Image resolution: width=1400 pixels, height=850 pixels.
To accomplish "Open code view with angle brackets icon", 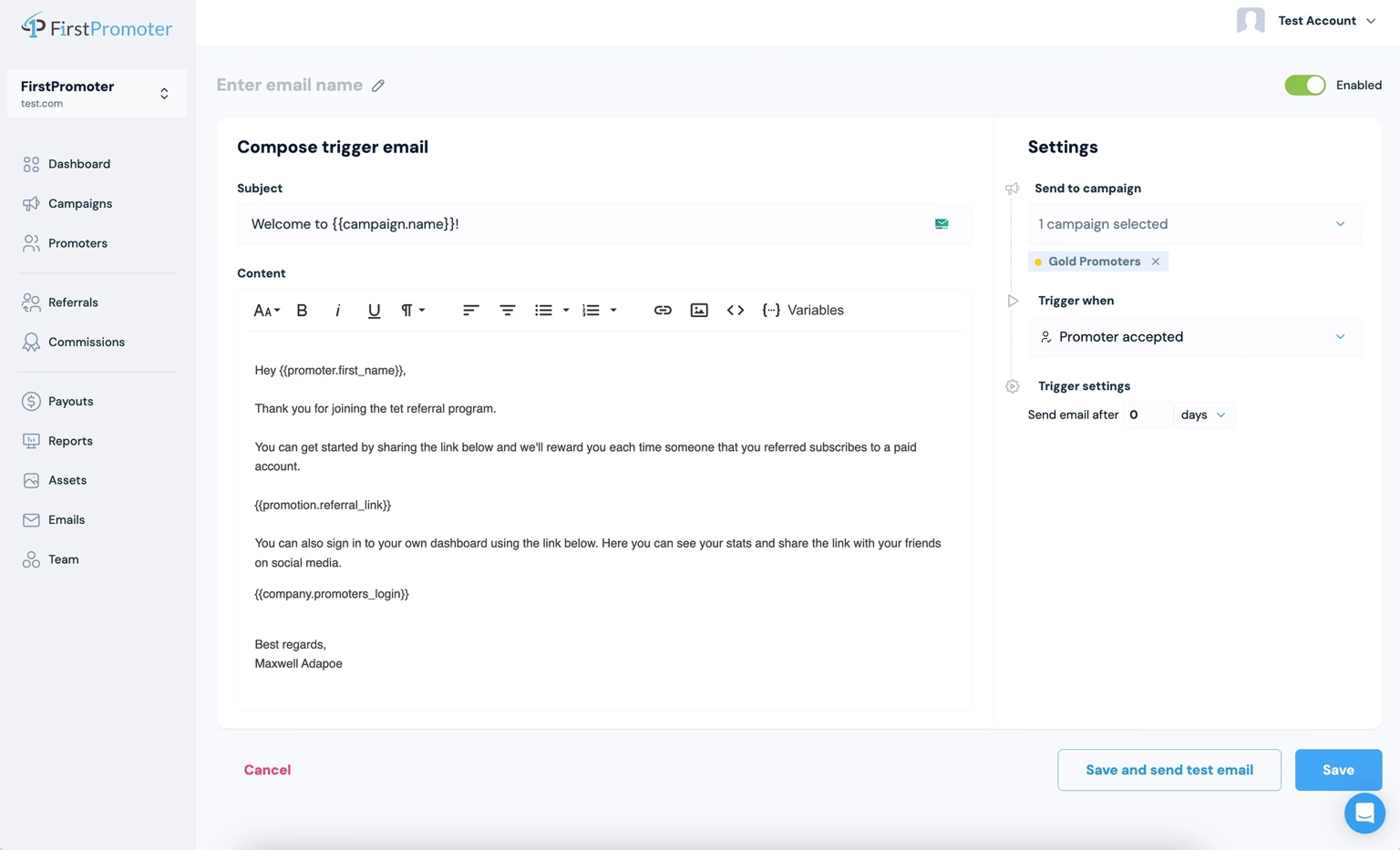I will pyautogui.click(x=736, y=311).
